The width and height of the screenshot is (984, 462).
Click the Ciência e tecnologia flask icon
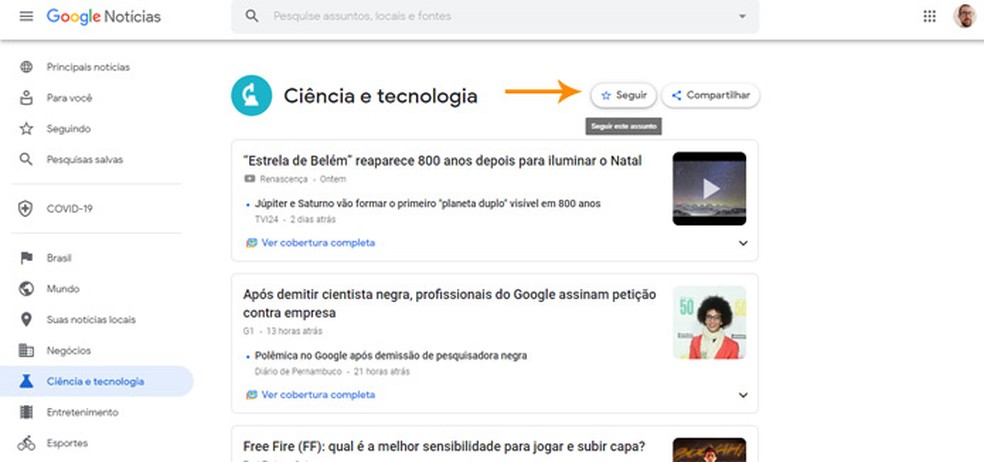click(26, 381)
